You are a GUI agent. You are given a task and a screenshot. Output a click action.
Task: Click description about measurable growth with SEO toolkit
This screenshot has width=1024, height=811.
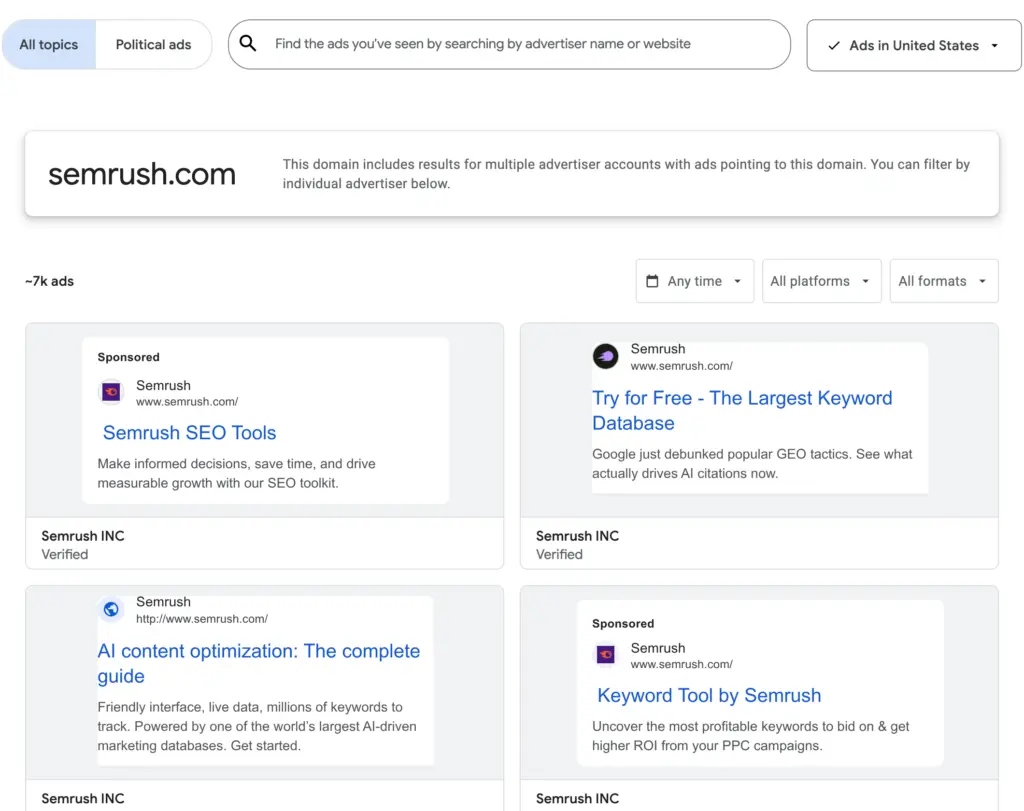(236, 473)
